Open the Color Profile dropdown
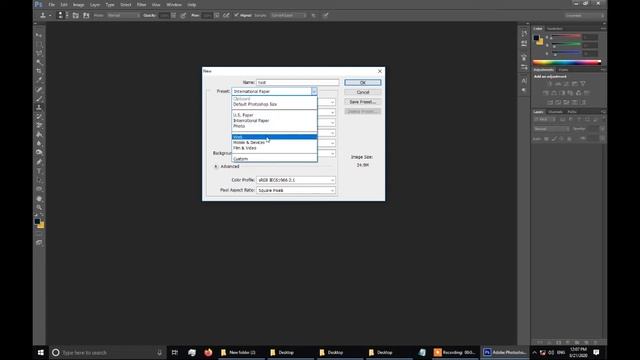Viewport: 640px width, 360px height. click(x=296, y=180)
